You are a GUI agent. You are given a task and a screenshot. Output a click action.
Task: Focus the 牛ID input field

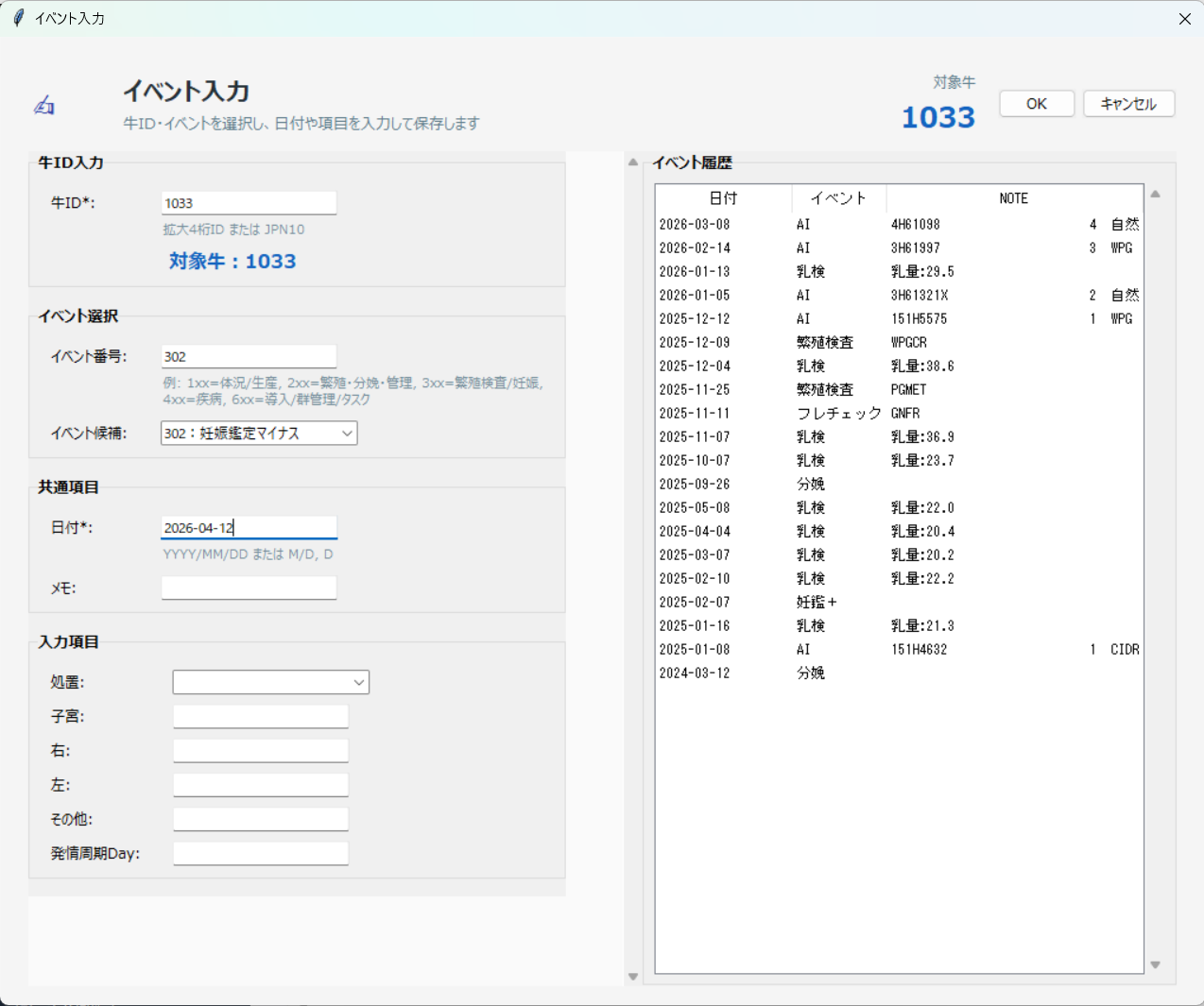pos(249,203)
